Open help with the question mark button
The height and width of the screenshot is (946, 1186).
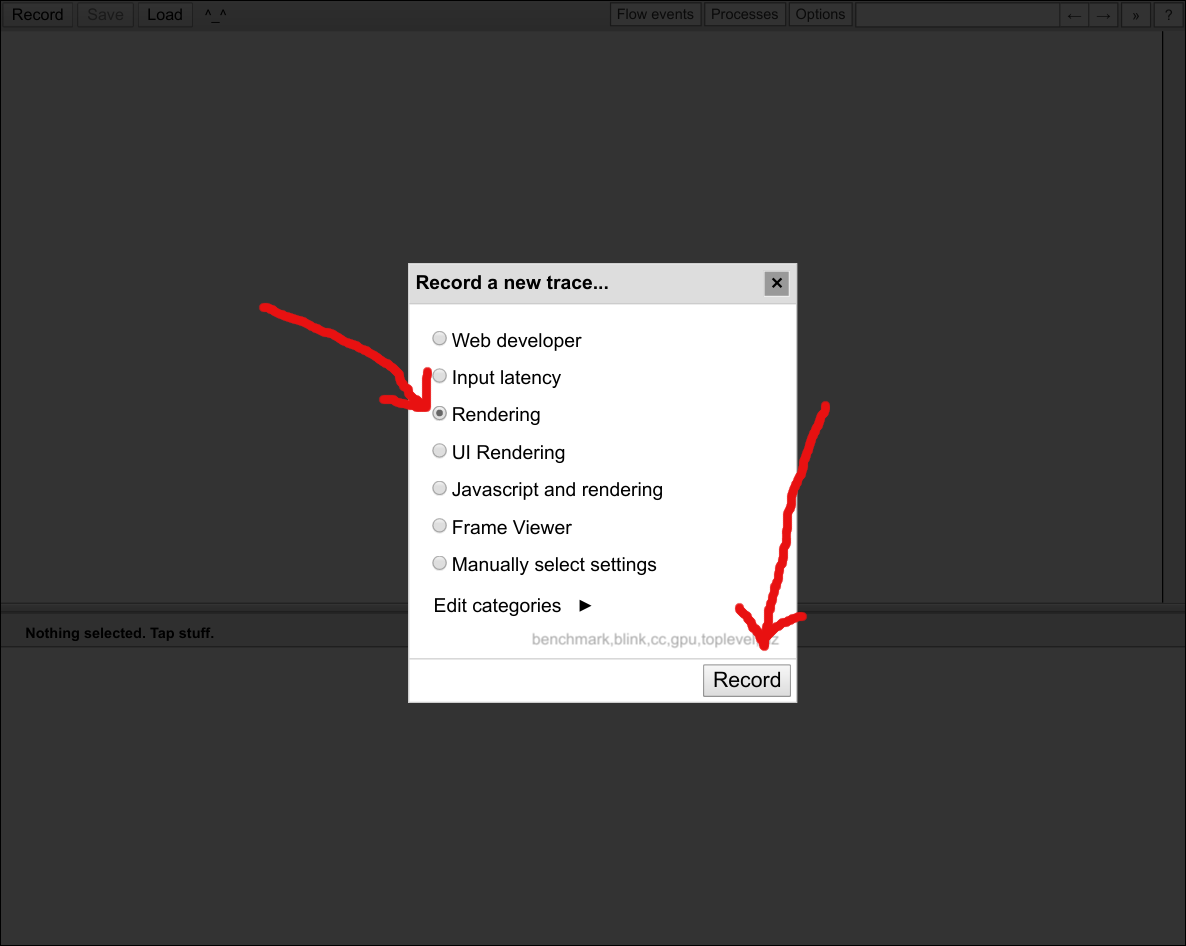[x=1167, y=15]
